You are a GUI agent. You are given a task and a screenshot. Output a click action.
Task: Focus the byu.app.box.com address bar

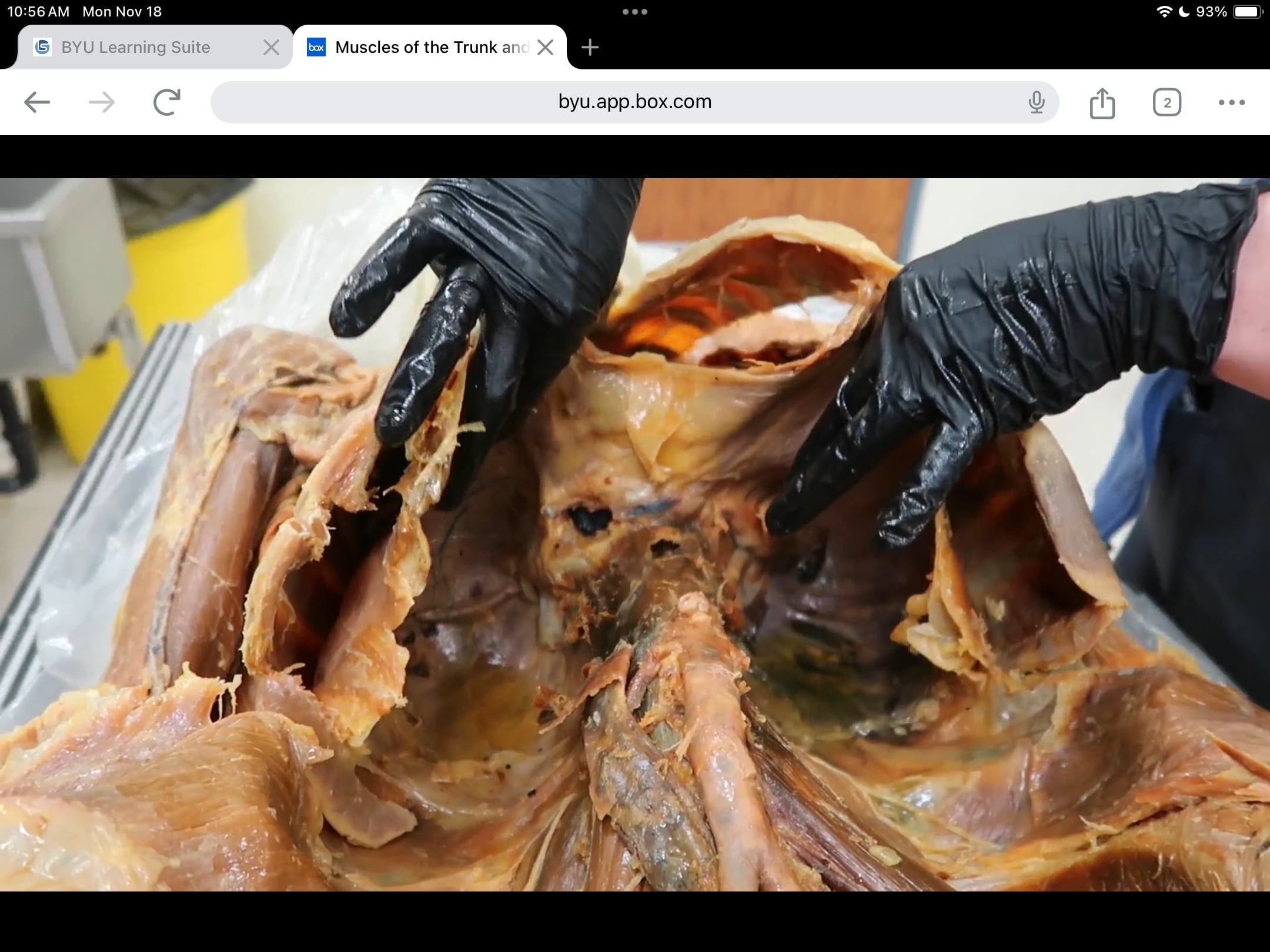(635, 102)
